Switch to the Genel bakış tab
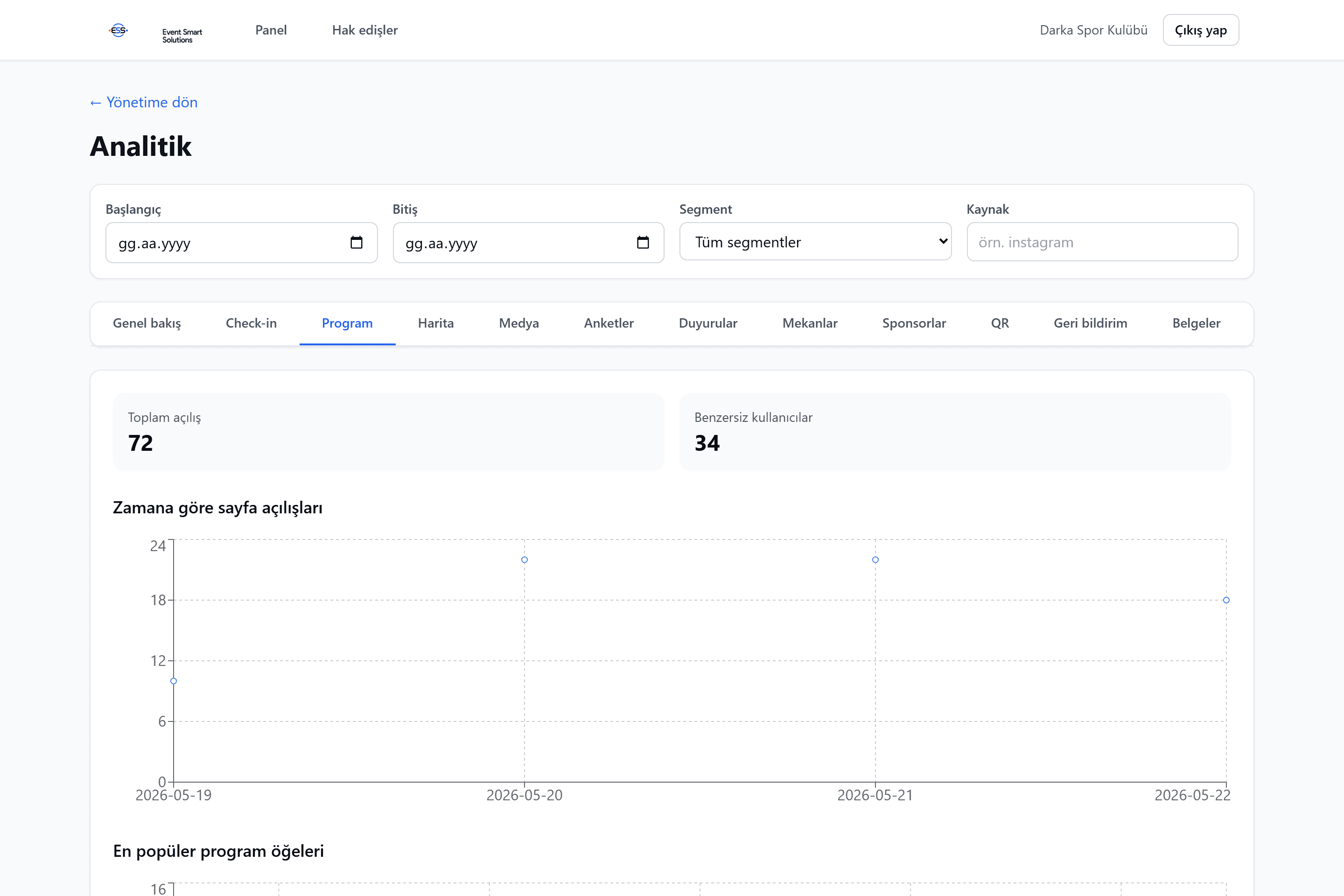 (147, 323)
